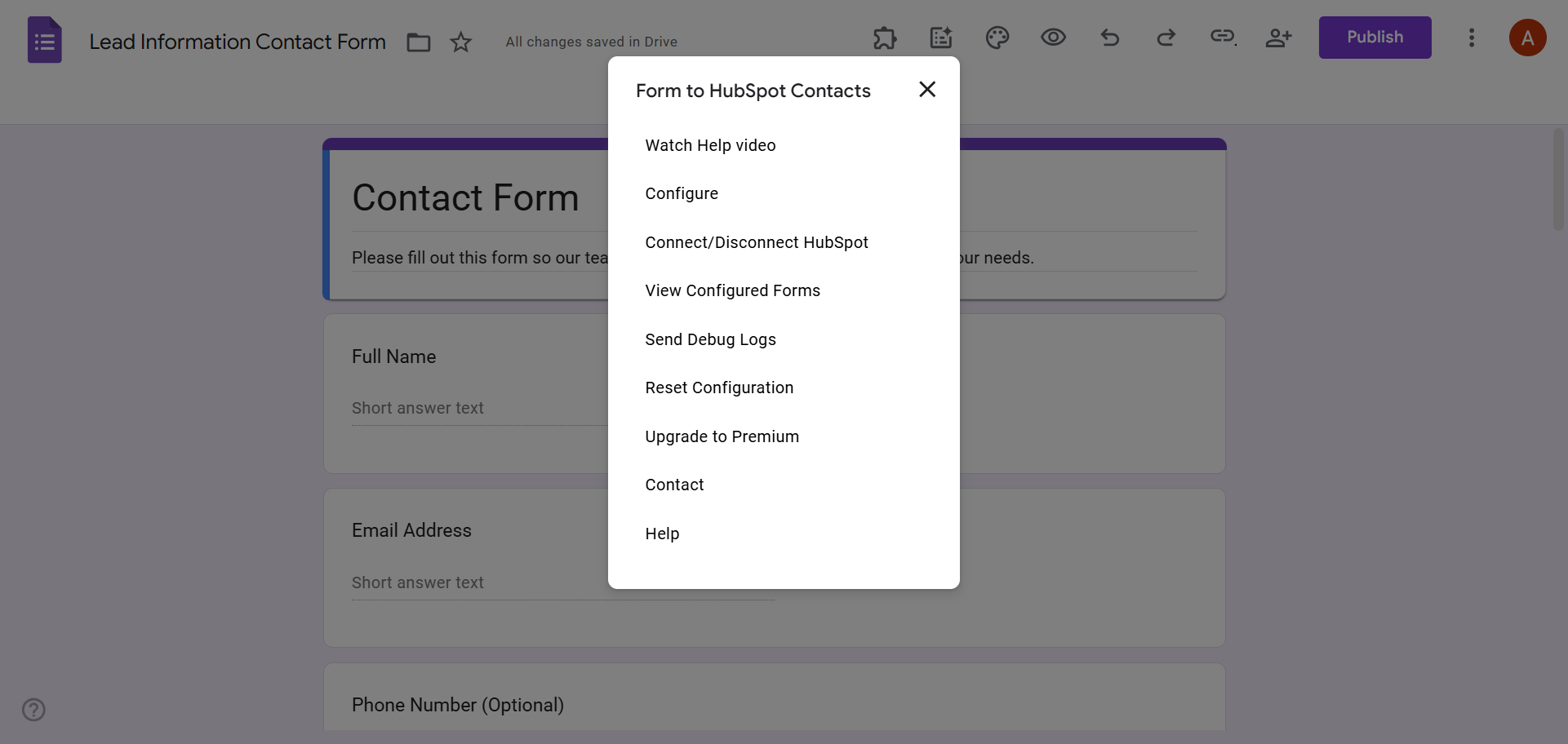1568x744 pixels.
Task: Copy responder link icon
Action: click(1223, 37)
